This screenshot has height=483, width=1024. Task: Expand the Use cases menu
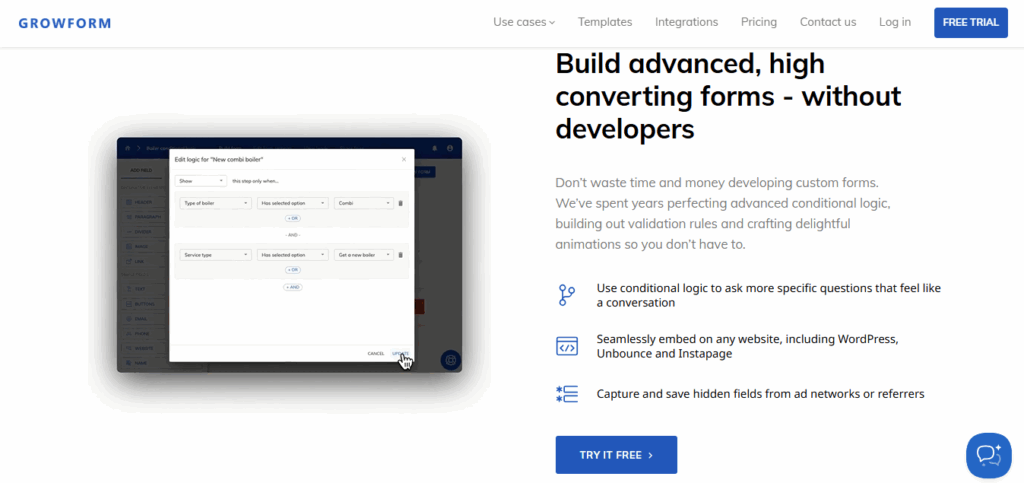[523, 22]
